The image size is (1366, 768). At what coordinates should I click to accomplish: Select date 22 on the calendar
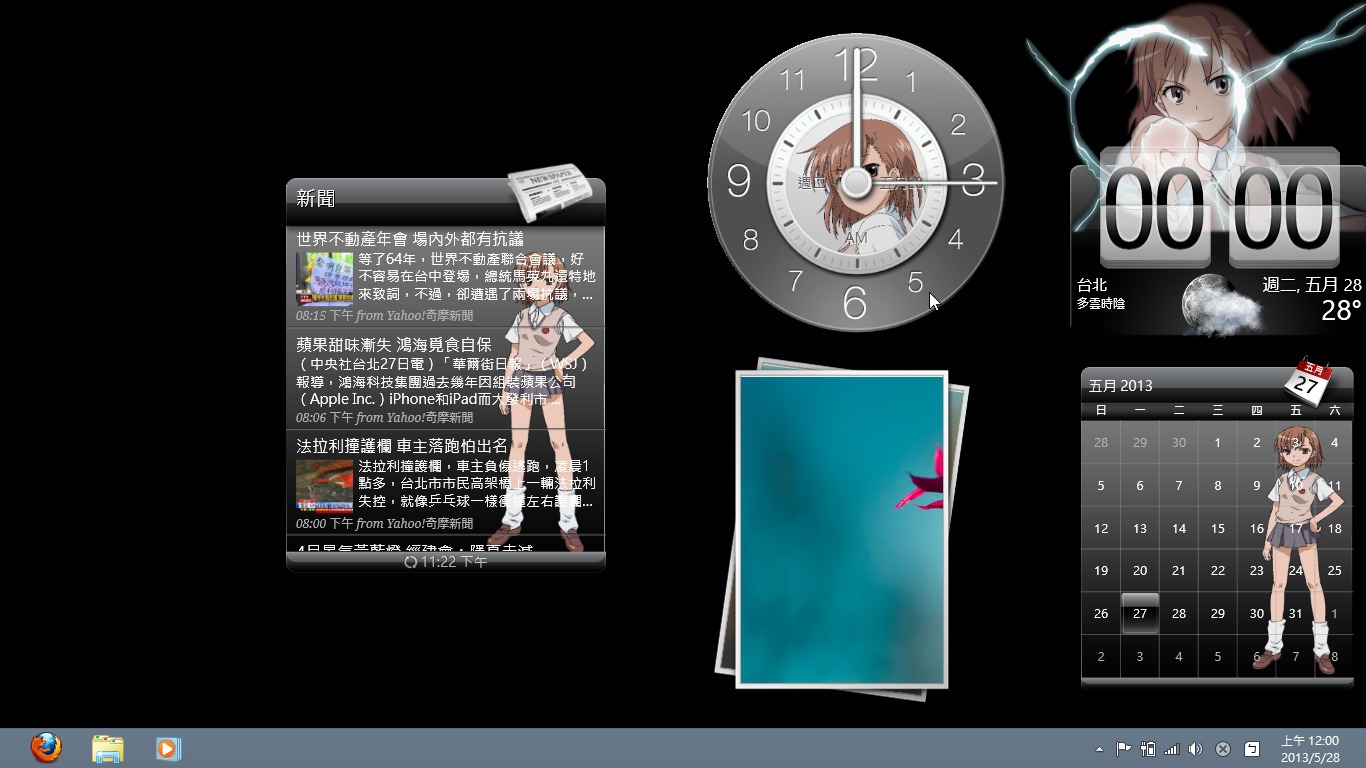(1218, 571)
